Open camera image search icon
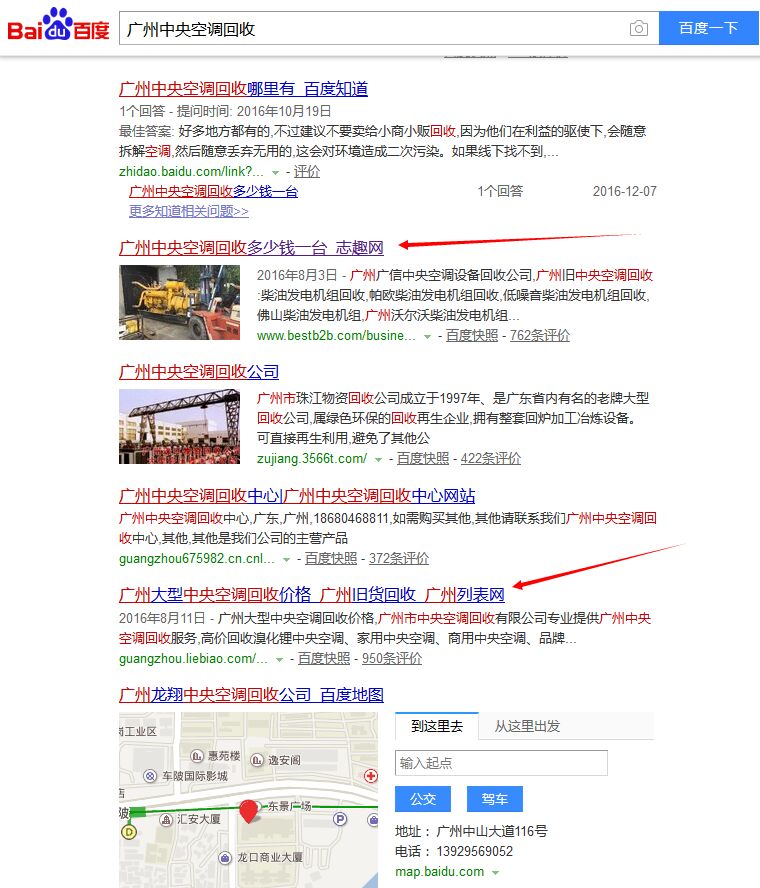Image resolution: width=760 pixels, height=888 pixels. click(x=638, y=28)
